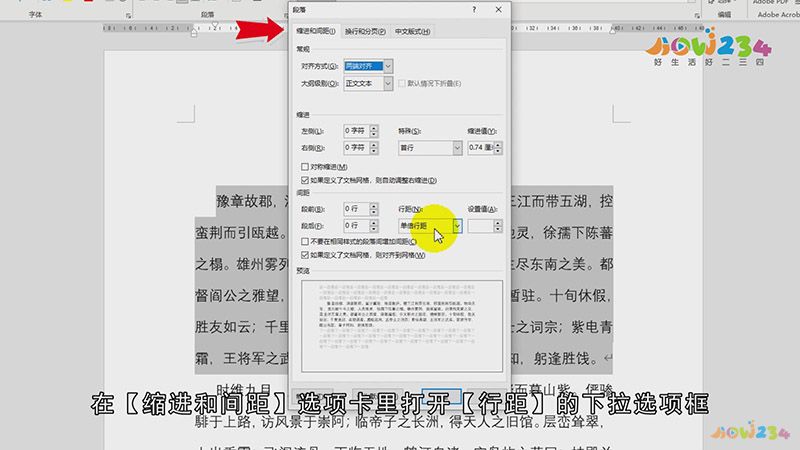
Task: Decrease left indent with the down arrow
Action: (374, 134)
